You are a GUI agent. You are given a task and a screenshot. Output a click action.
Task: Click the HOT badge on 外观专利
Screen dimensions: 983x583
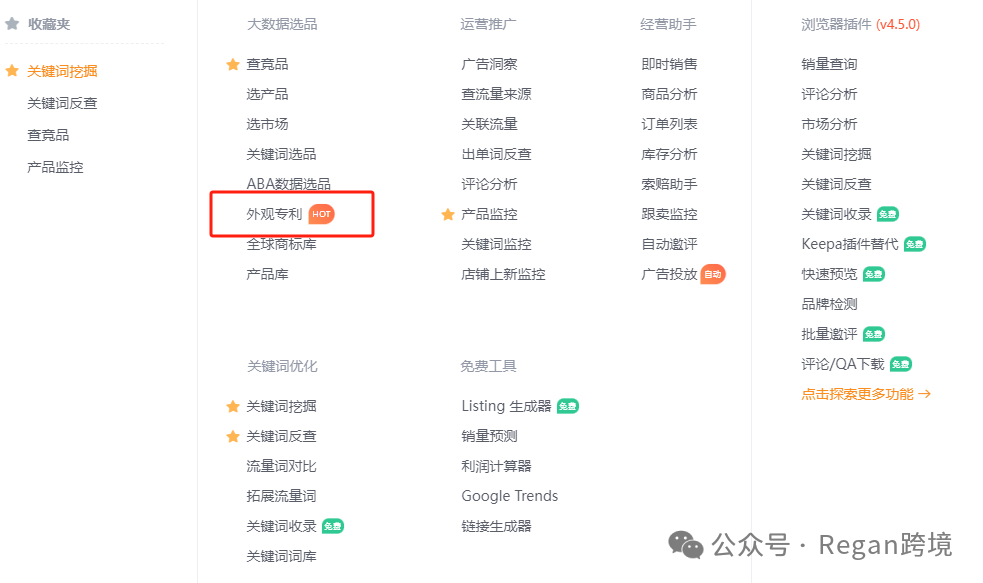tap(322, 213)
